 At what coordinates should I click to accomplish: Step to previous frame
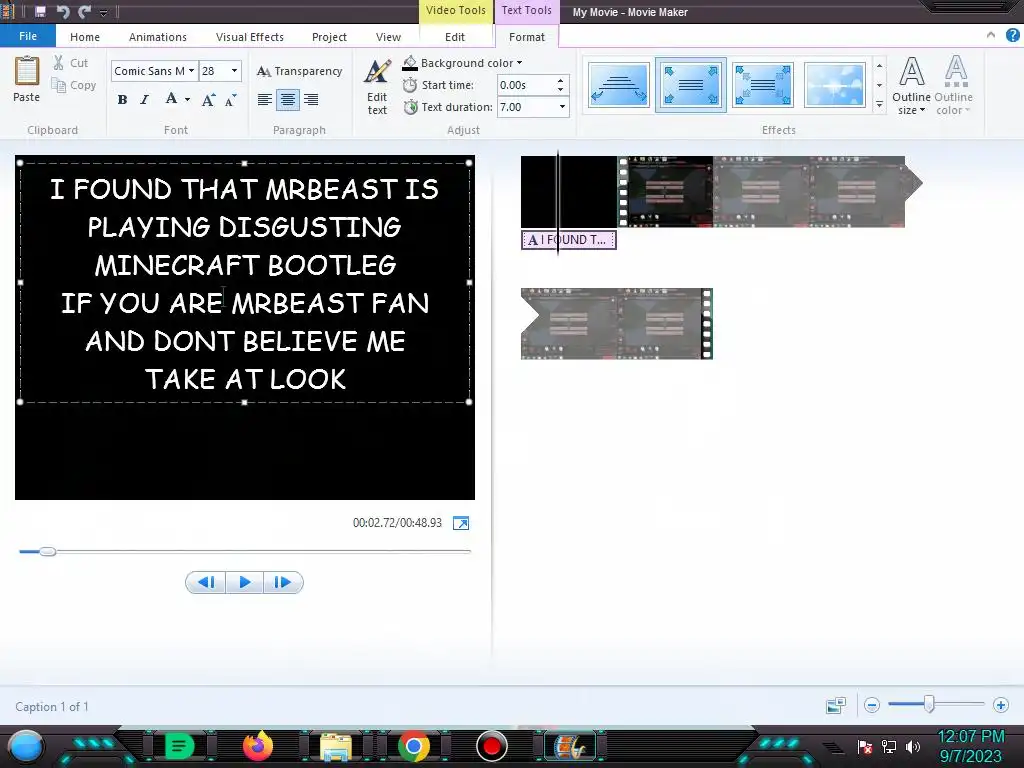206,582
